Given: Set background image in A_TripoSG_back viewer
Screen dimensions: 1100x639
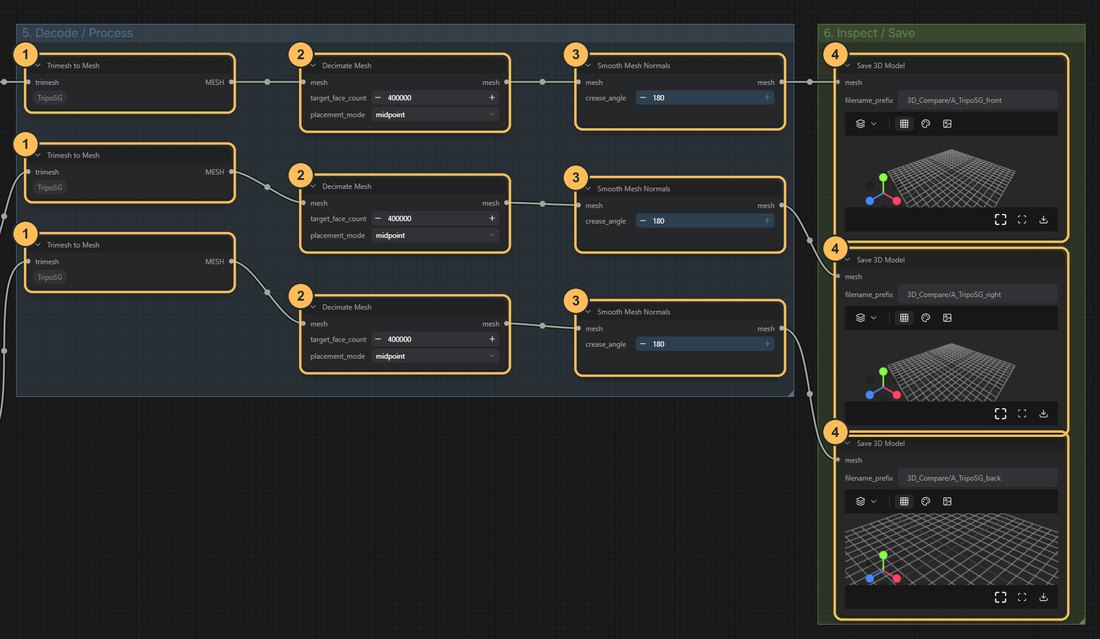Looking at the screenshot, I should (x=947, y=502).
